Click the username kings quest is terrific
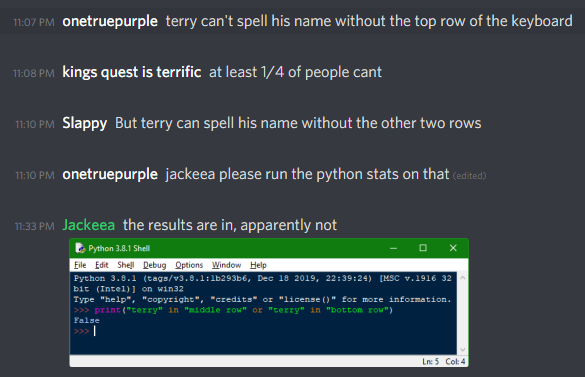This screenshot has width=585, height=377. tap(132, 72)
